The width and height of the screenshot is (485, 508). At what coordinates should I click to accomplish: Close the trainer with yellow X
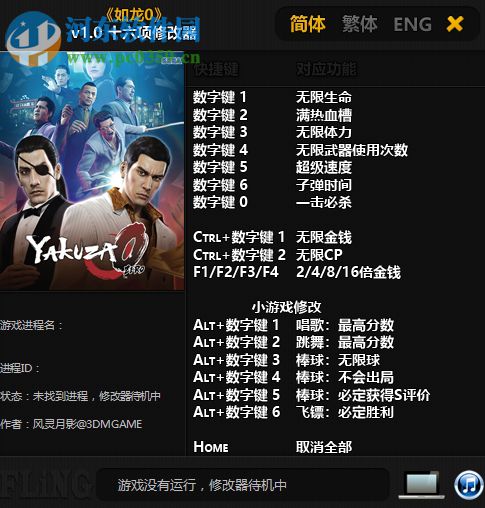point(455,24)
